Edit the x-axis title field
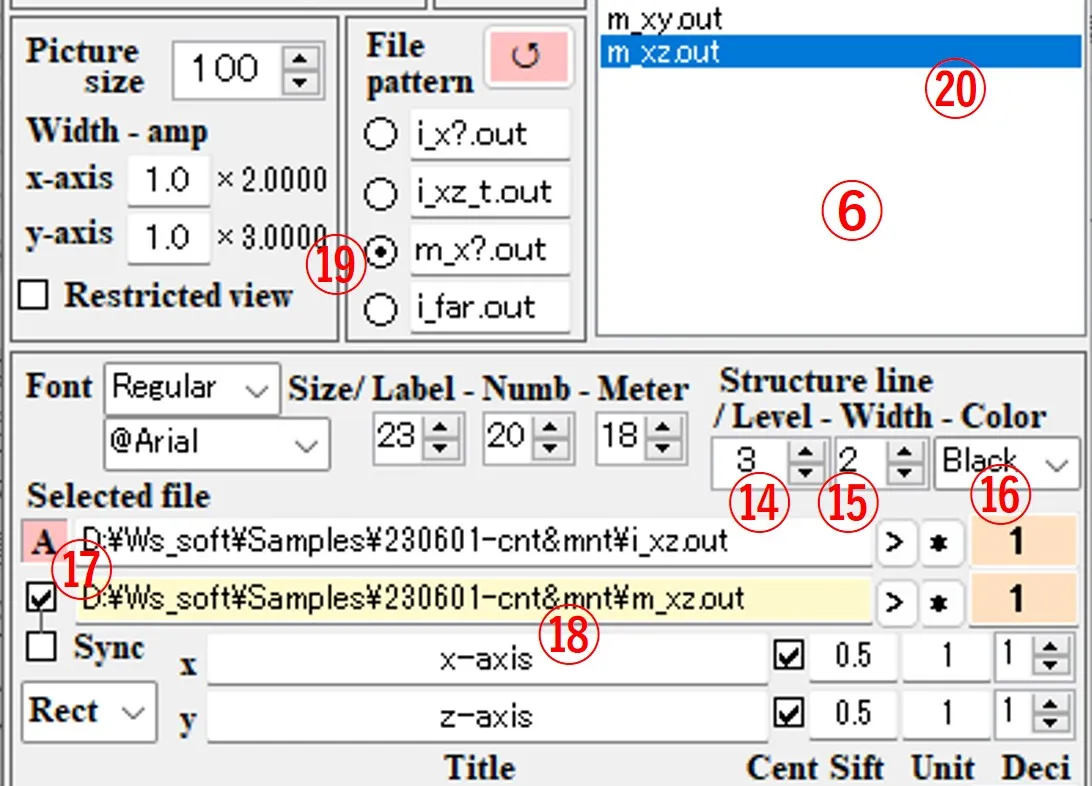This screenshot has height=786, width=1092. (487, 659)
